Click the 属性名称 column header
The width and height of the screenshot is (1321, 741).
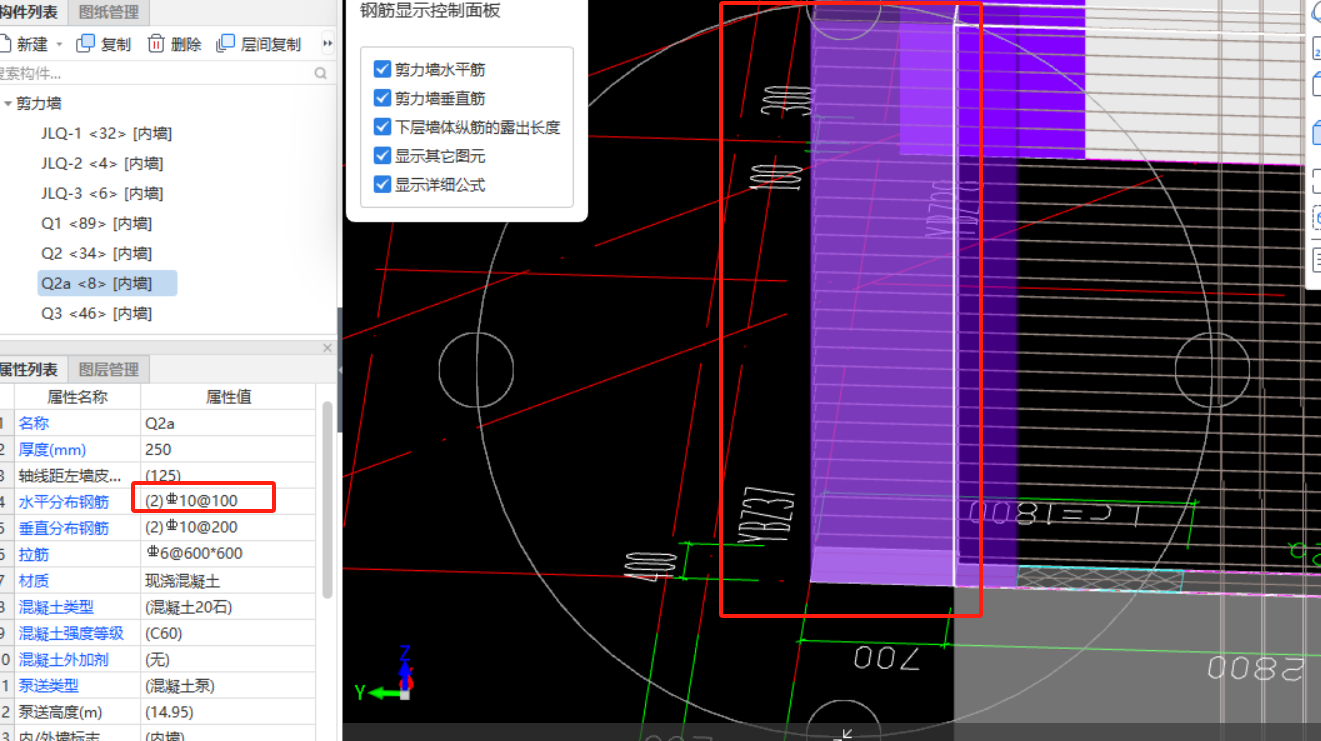(x=78, y=397)
